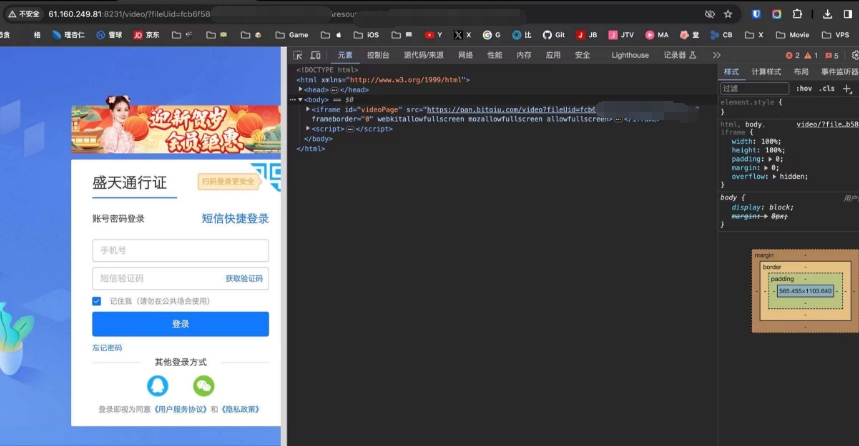The width and height of the screenshot is (859, 446).
Task: Collapse the body element in DOM tree
Action: [300, 100]
